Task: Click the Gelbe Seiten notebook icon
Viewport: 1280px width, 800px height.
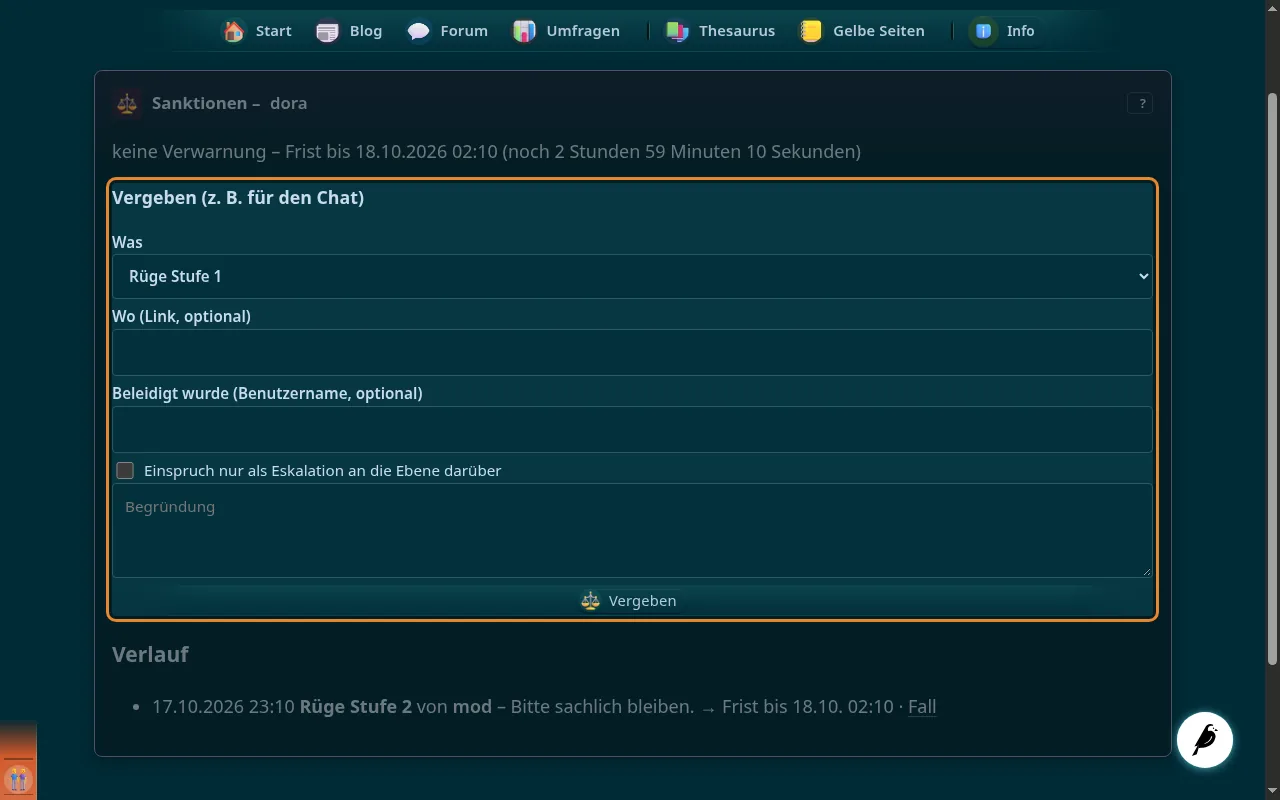Action: (811, 31)
